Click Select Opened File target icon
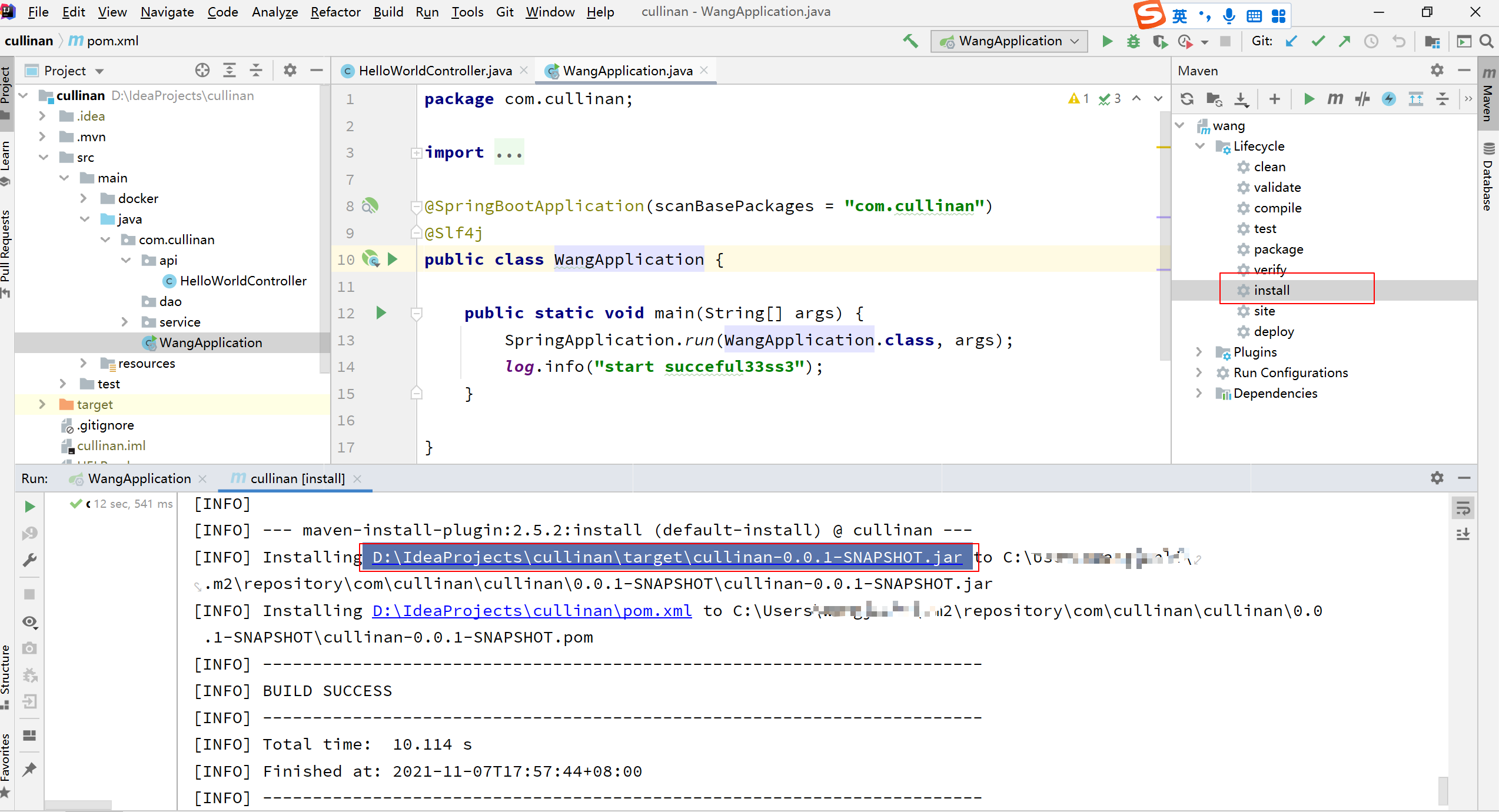The height and width of the screenshot is (812, 1499). tap(202, 71)
